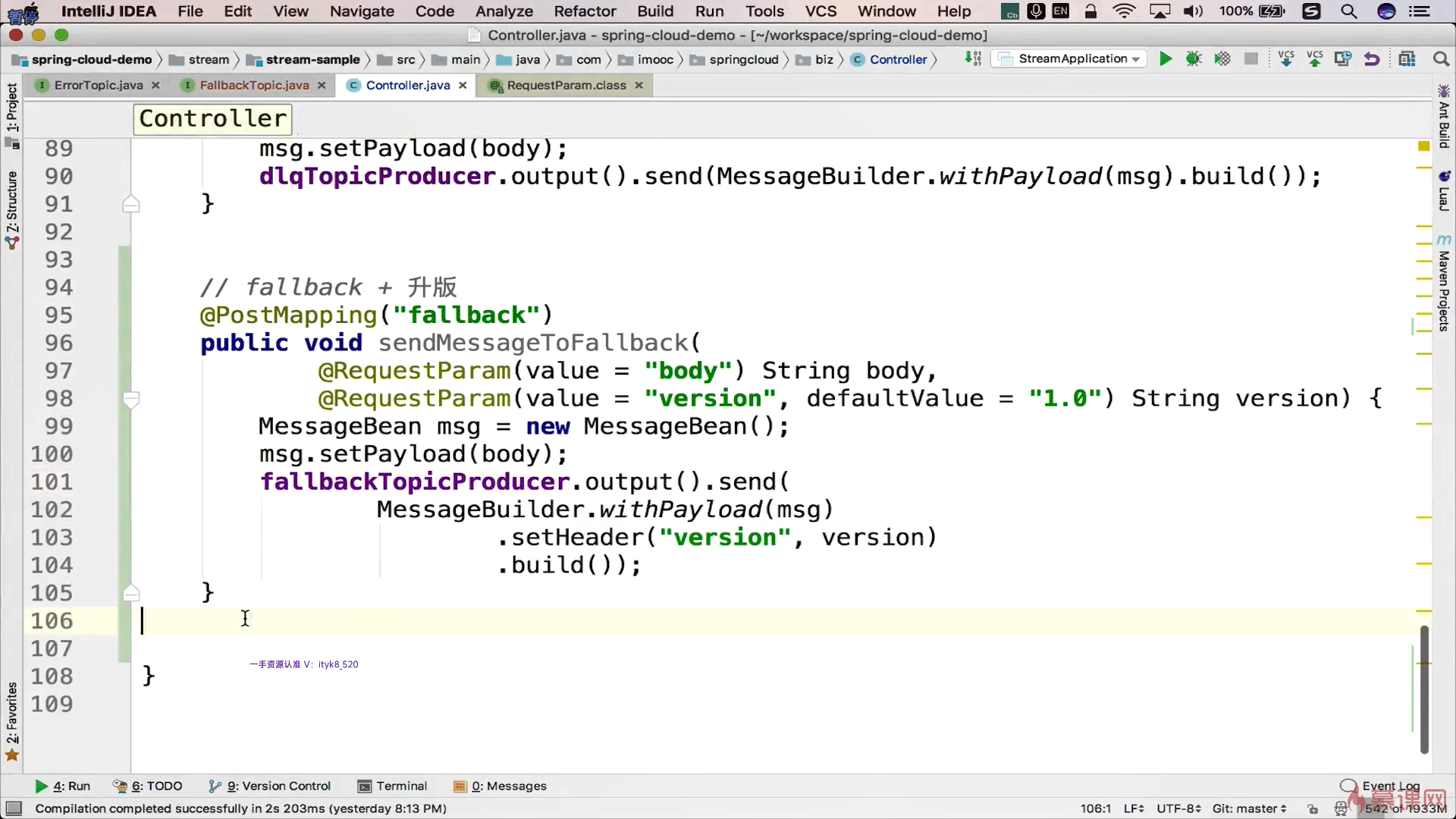
Task: Open Project Structure icon in toolbar
Action: click(1407, 59)
